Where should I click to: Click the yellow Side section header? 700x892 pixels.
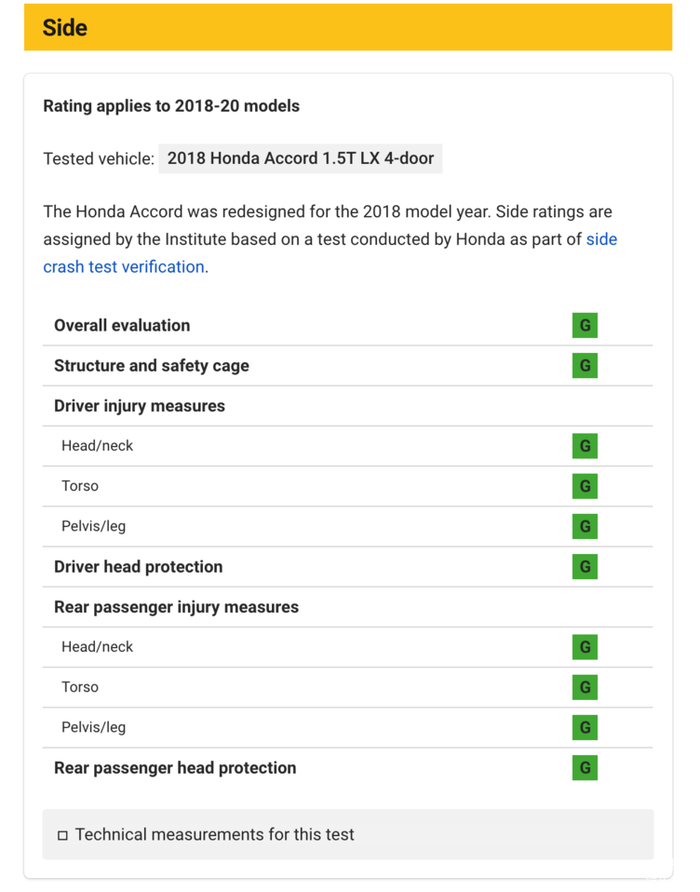[x=348, y=27]
